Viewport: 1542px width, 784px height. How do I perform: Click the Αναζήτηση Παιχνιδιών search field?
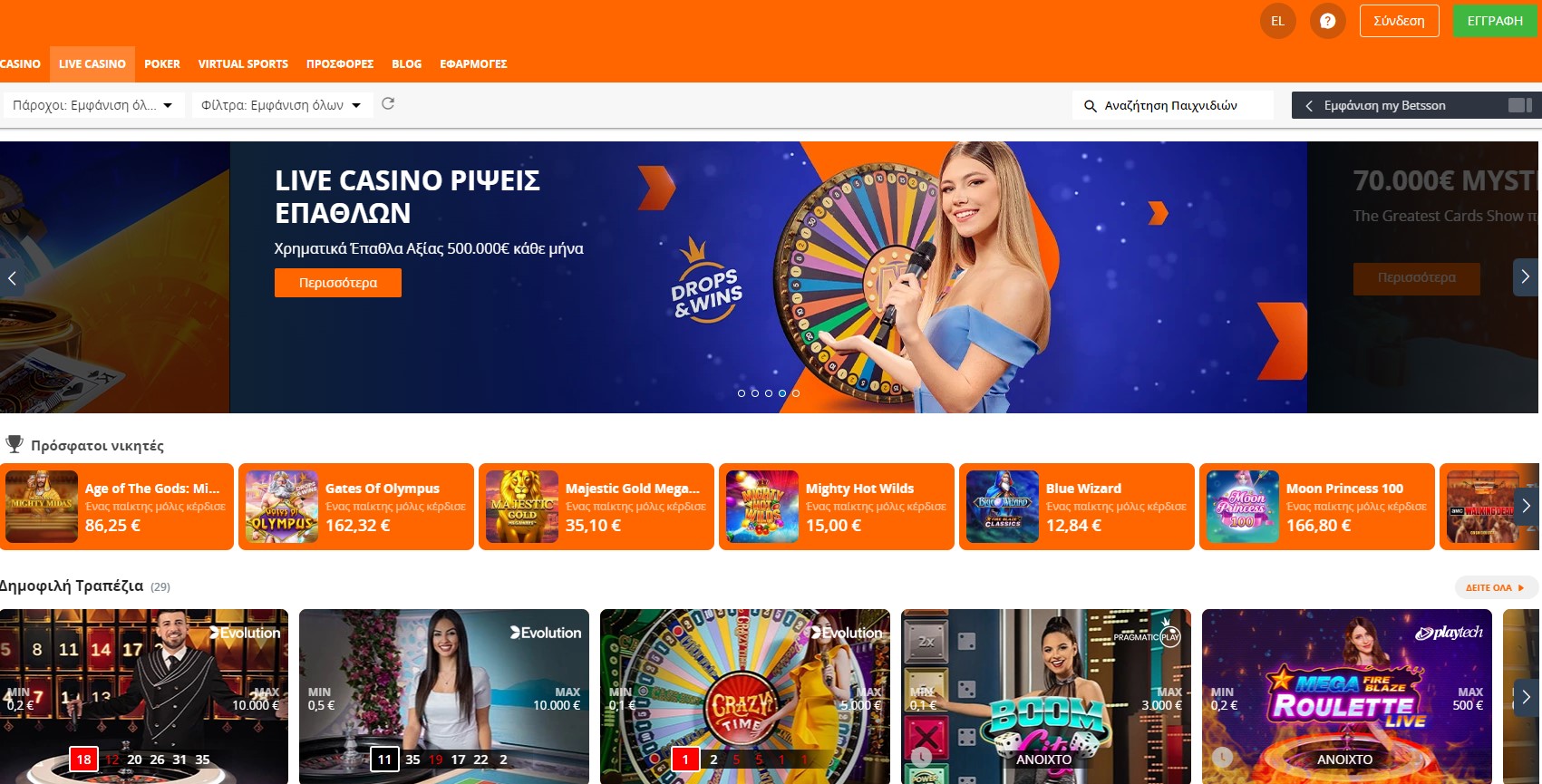point(1173,105)
